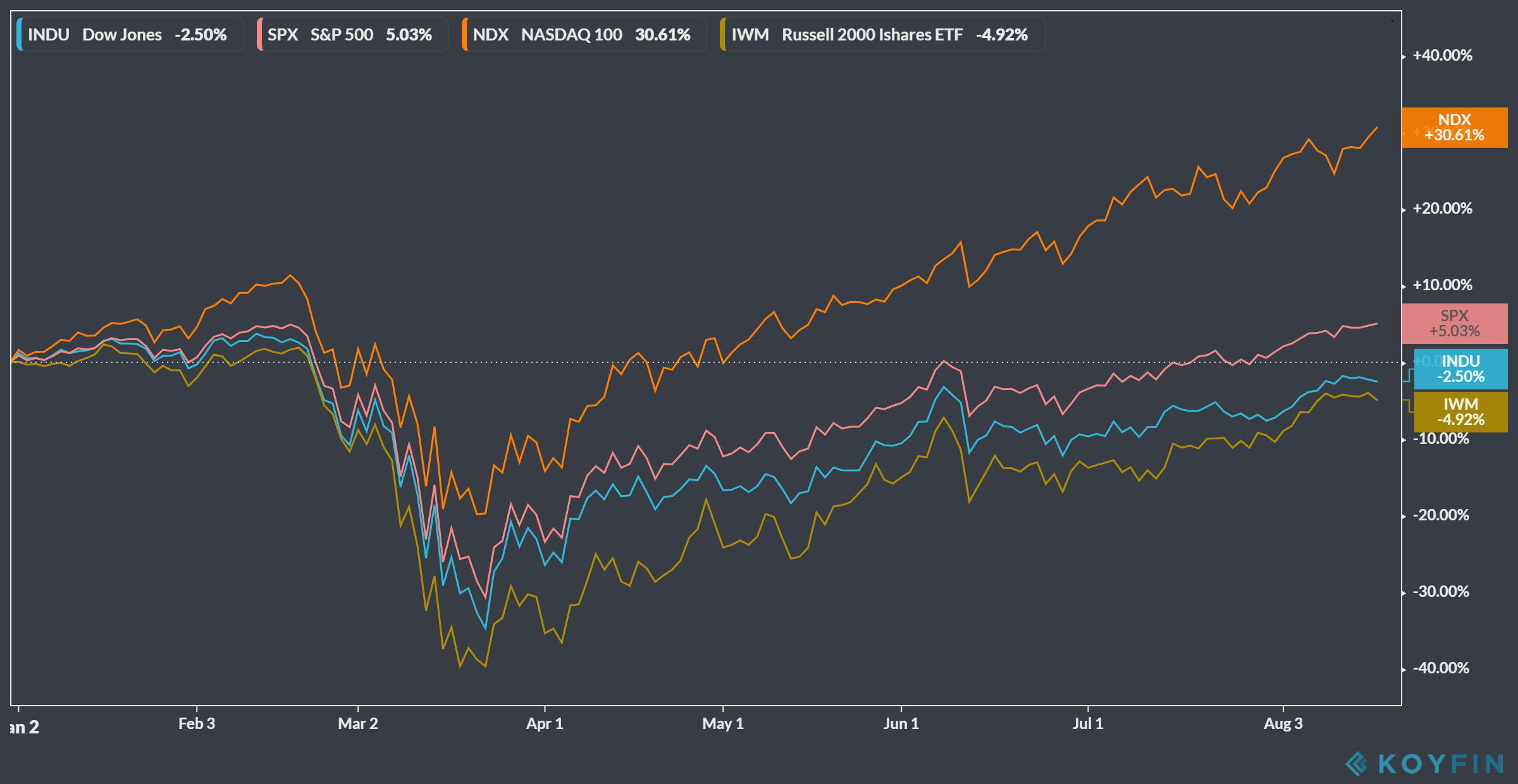Click the -2.50% value in INDU legend
Viewport: 1518px width, 784px height.
[x=201, y=35]
